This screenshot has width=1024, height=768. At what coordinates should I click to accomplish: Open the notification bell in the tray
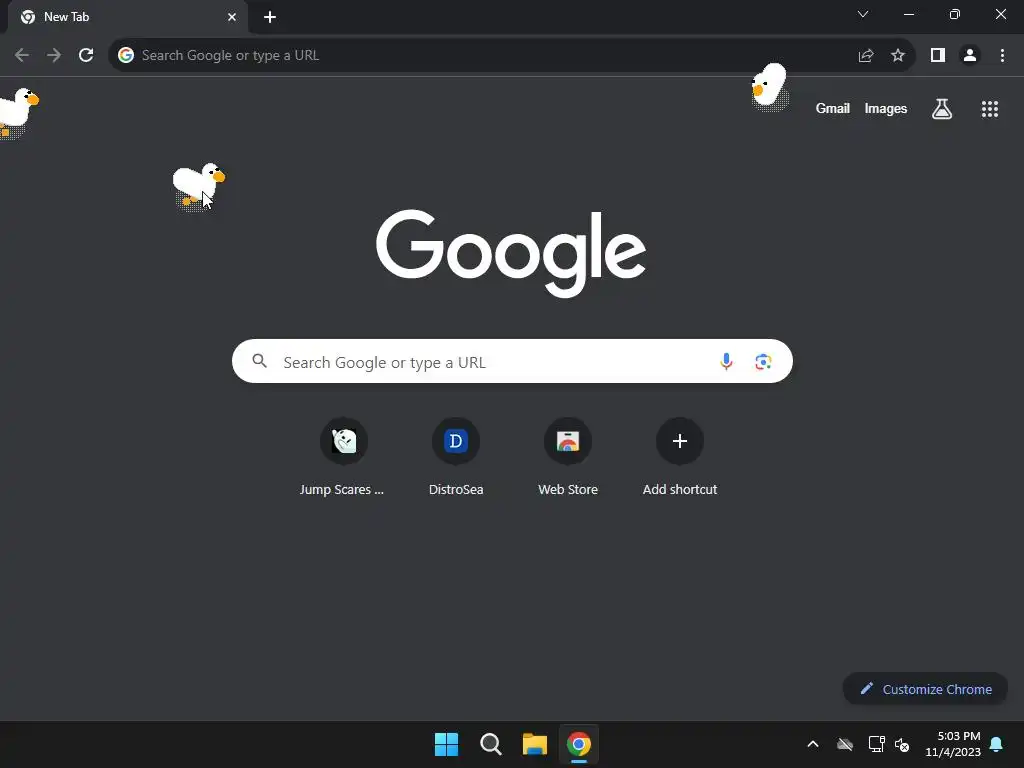coord(997,744)
